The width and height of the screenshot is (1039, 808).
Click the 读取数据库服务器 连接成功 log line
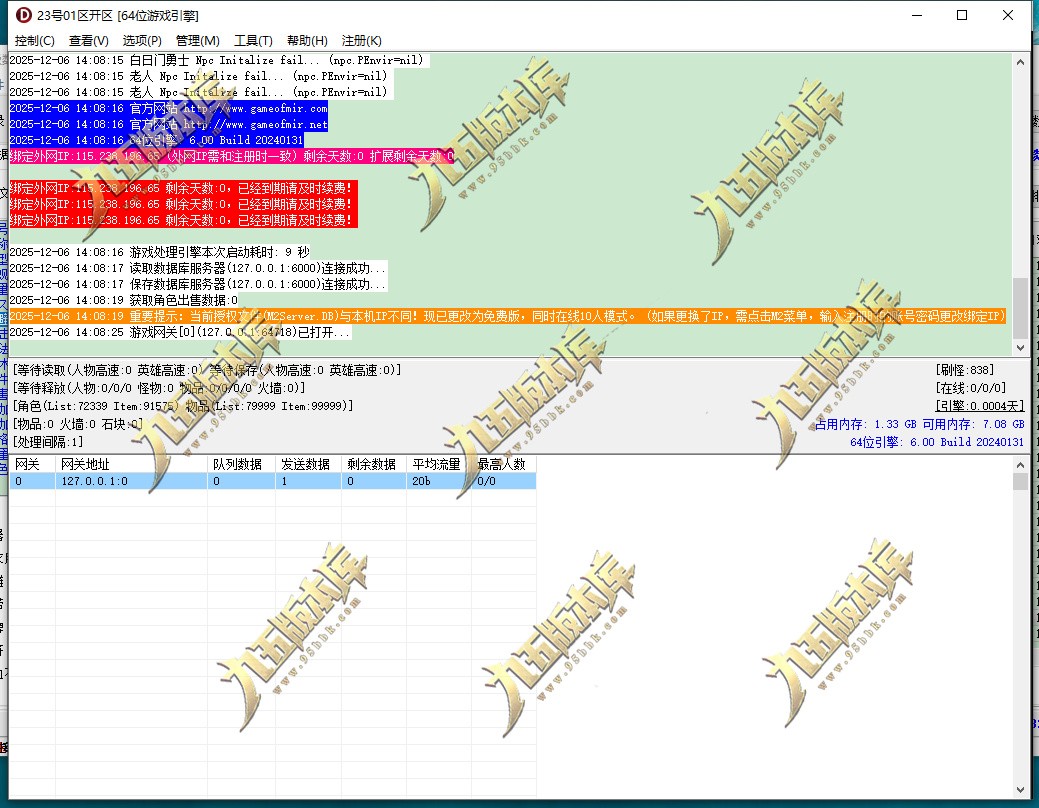[197, 268]
